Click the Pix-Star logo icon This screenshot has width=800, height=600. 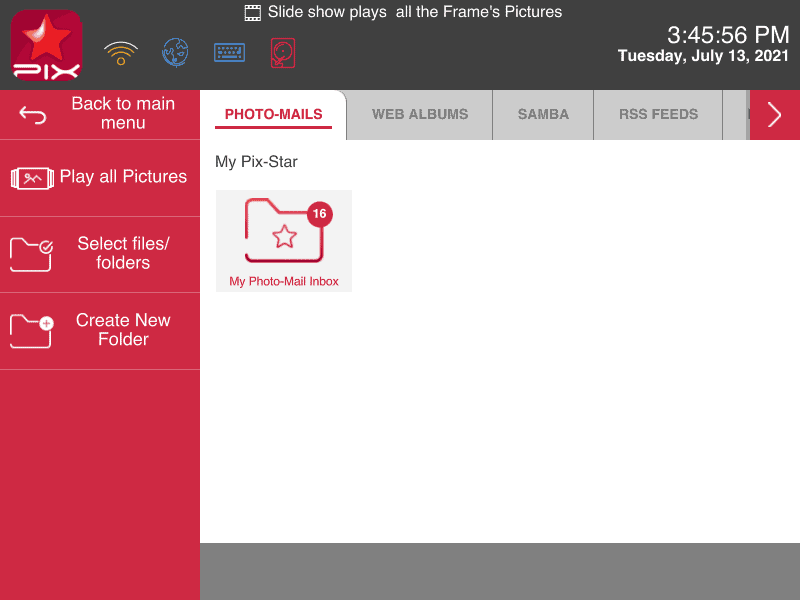(46, 45)
